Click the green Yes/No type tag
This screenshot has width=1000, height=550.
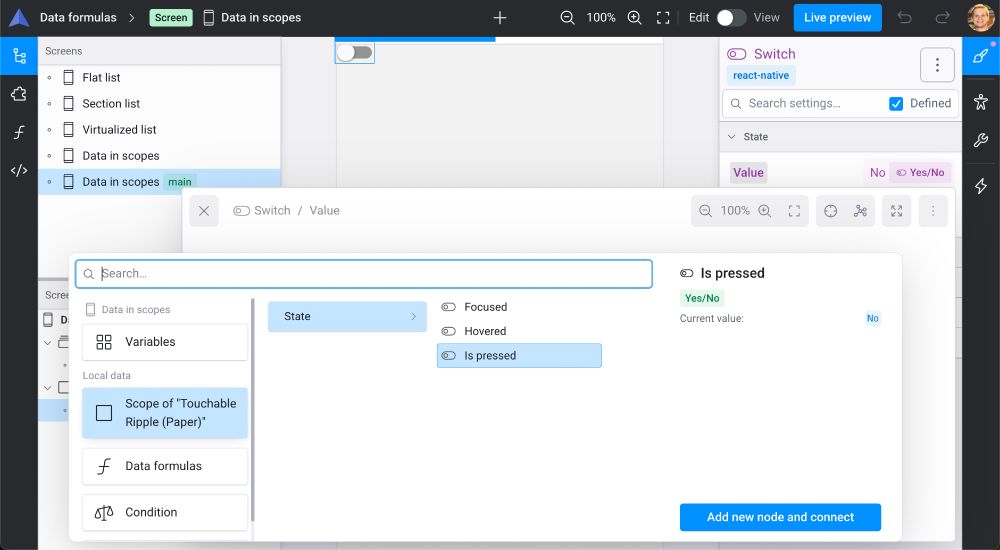(702, 298)
